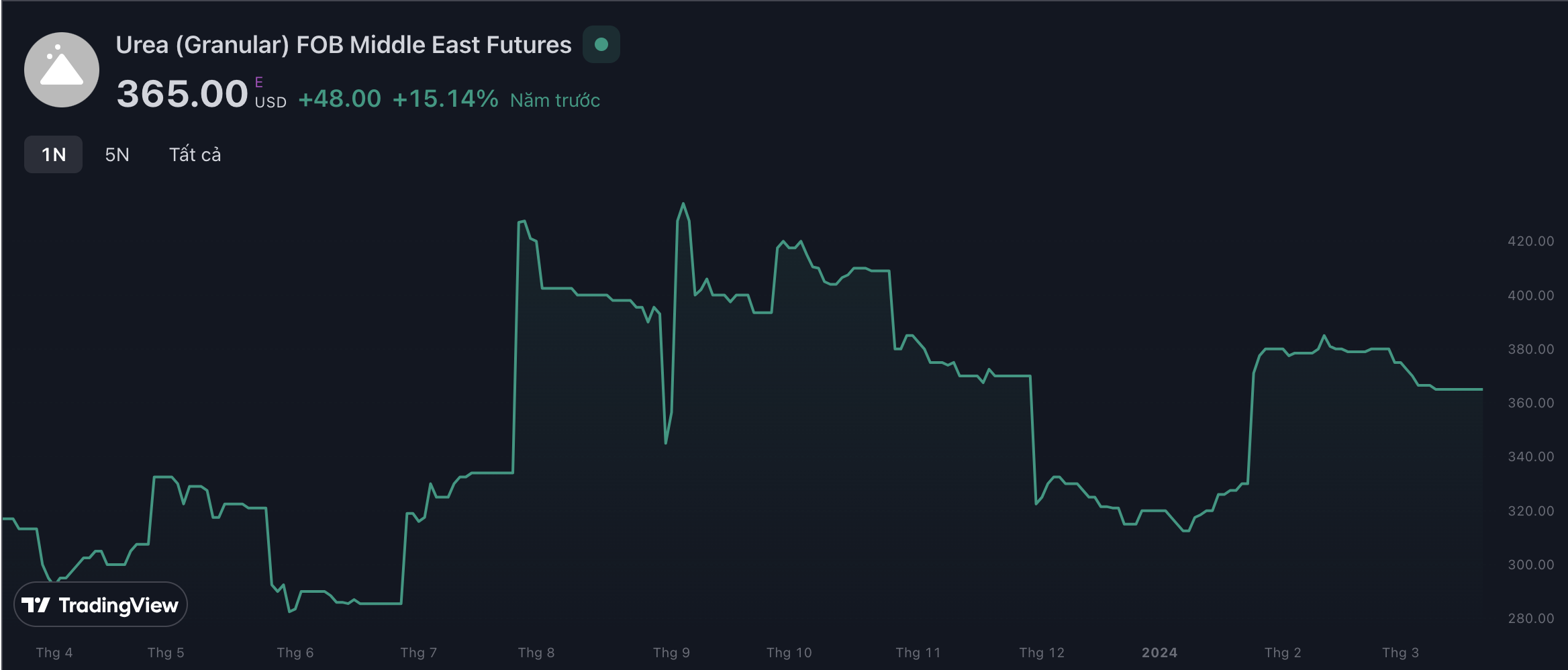
Task: Click the urea commodity mountain logo icon
Action: 62,70
